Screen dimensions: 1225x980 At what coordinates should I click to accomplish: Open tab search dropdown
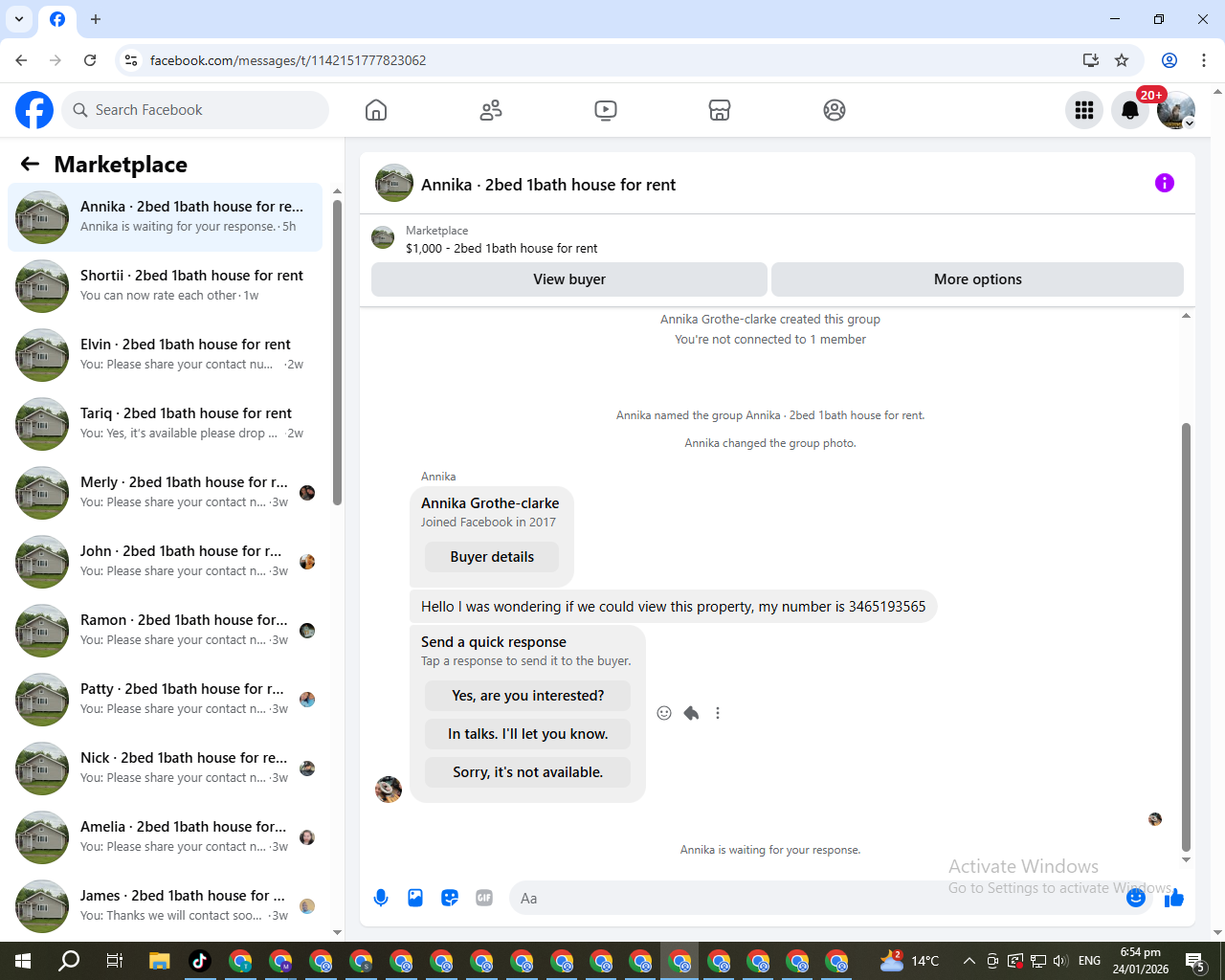(19, 19)
